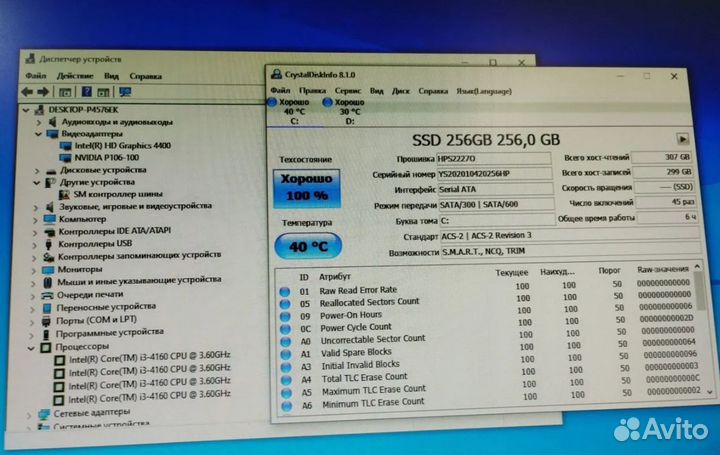720x455 pixels.
Task: Click the 40 °C temperature button
Action: (308, 246)
